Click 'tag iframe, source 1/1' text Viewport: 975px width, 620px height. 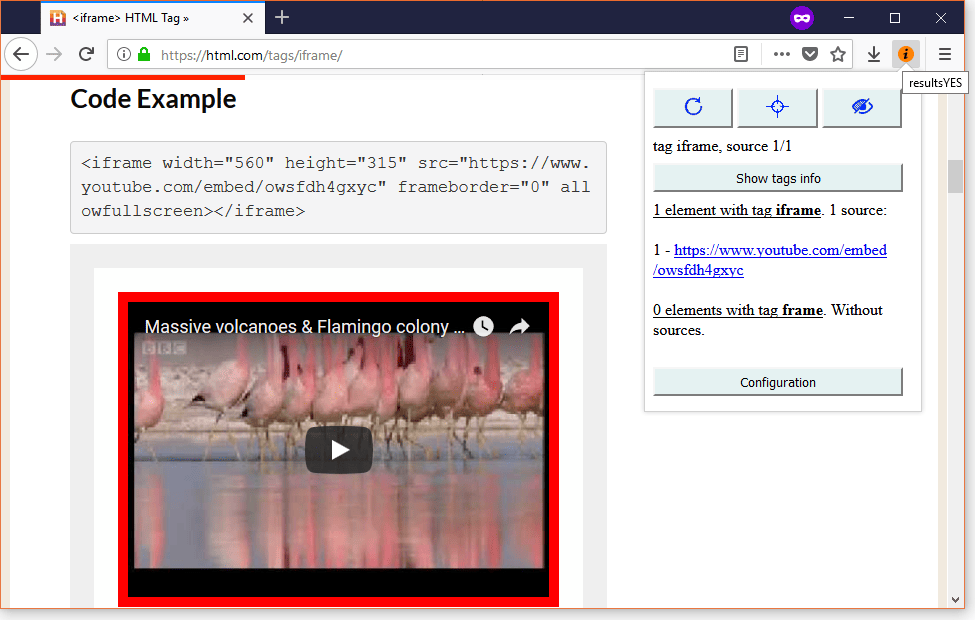click(x=722, y=146)
